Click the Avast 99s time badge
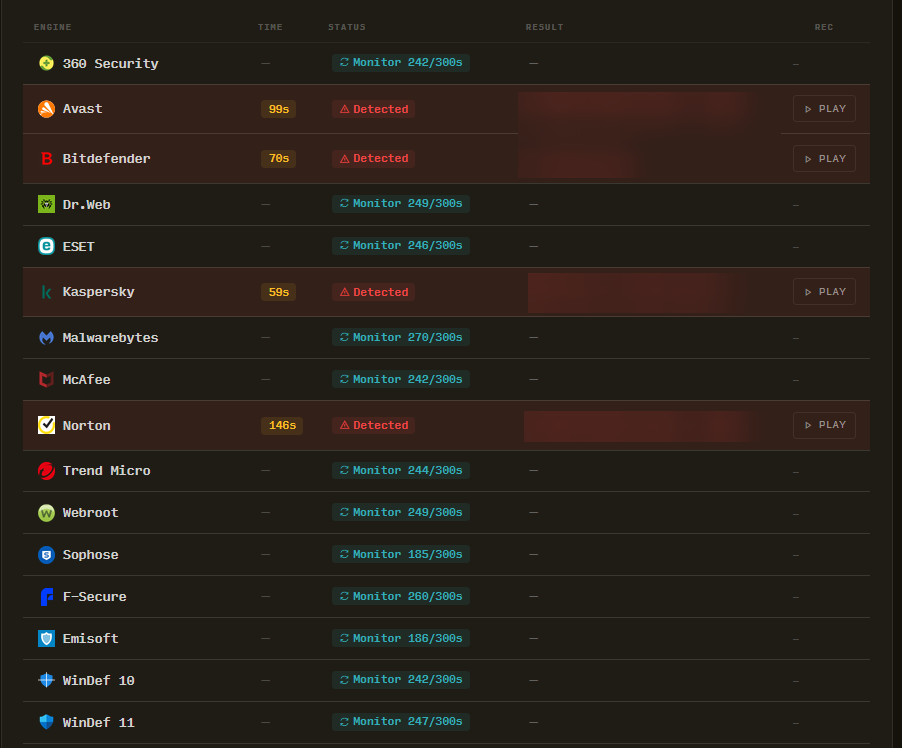 pos(278,109)
